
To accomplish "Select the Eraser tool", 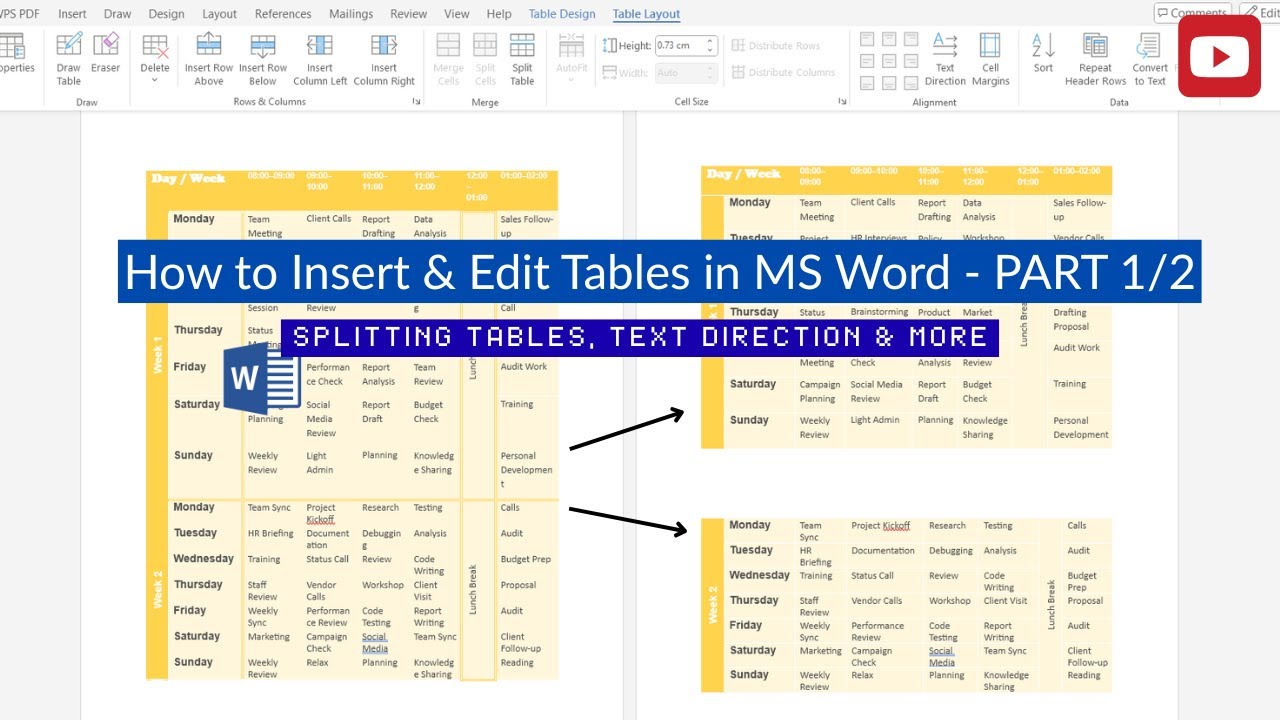I will coord(105,54).
